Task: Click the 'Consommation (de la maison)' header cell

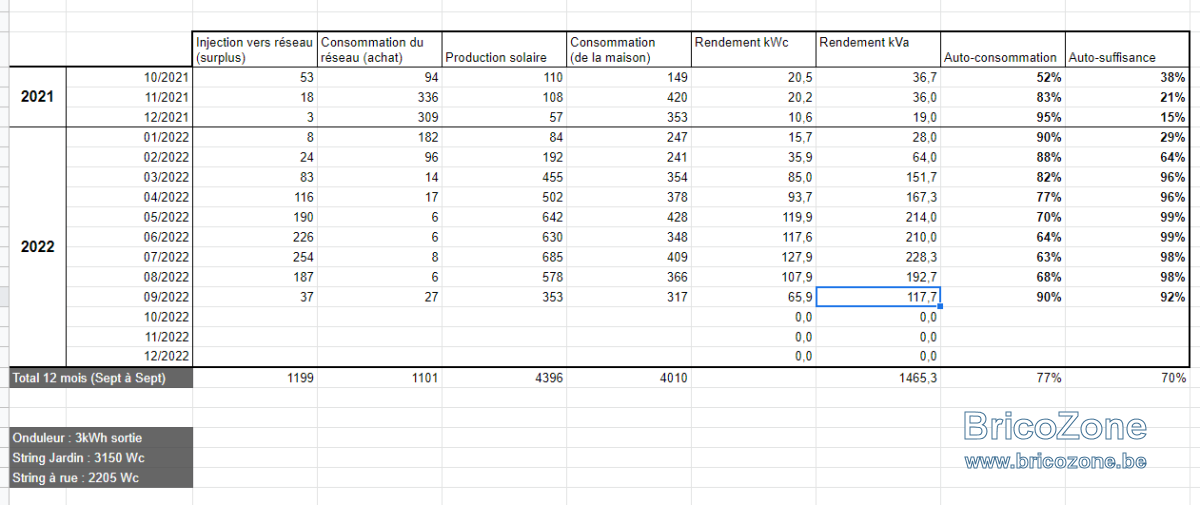Action: [x=629, y=50]
